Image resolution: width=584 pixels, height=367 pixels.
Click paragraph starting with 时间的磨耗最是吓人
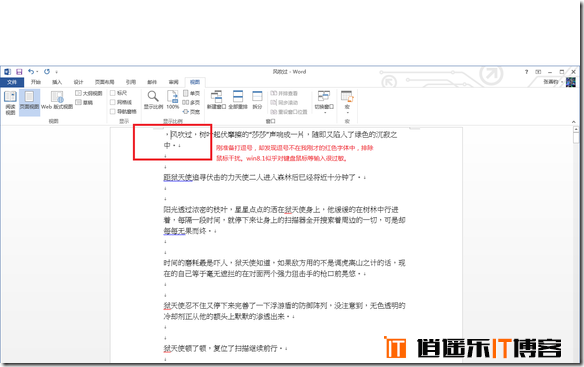[x=284, y=268]
